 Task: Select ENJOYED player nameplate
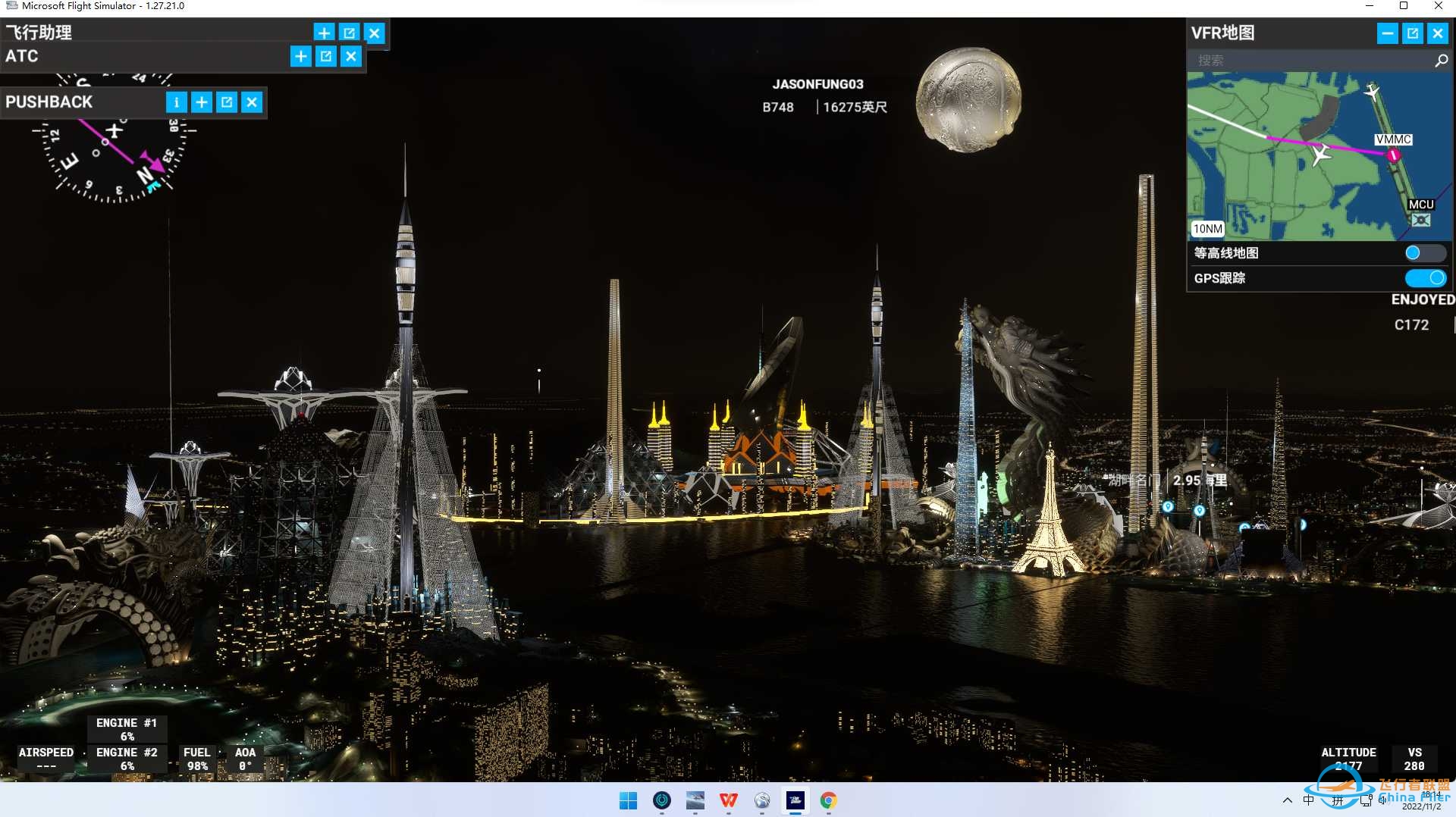[1423, 299]
